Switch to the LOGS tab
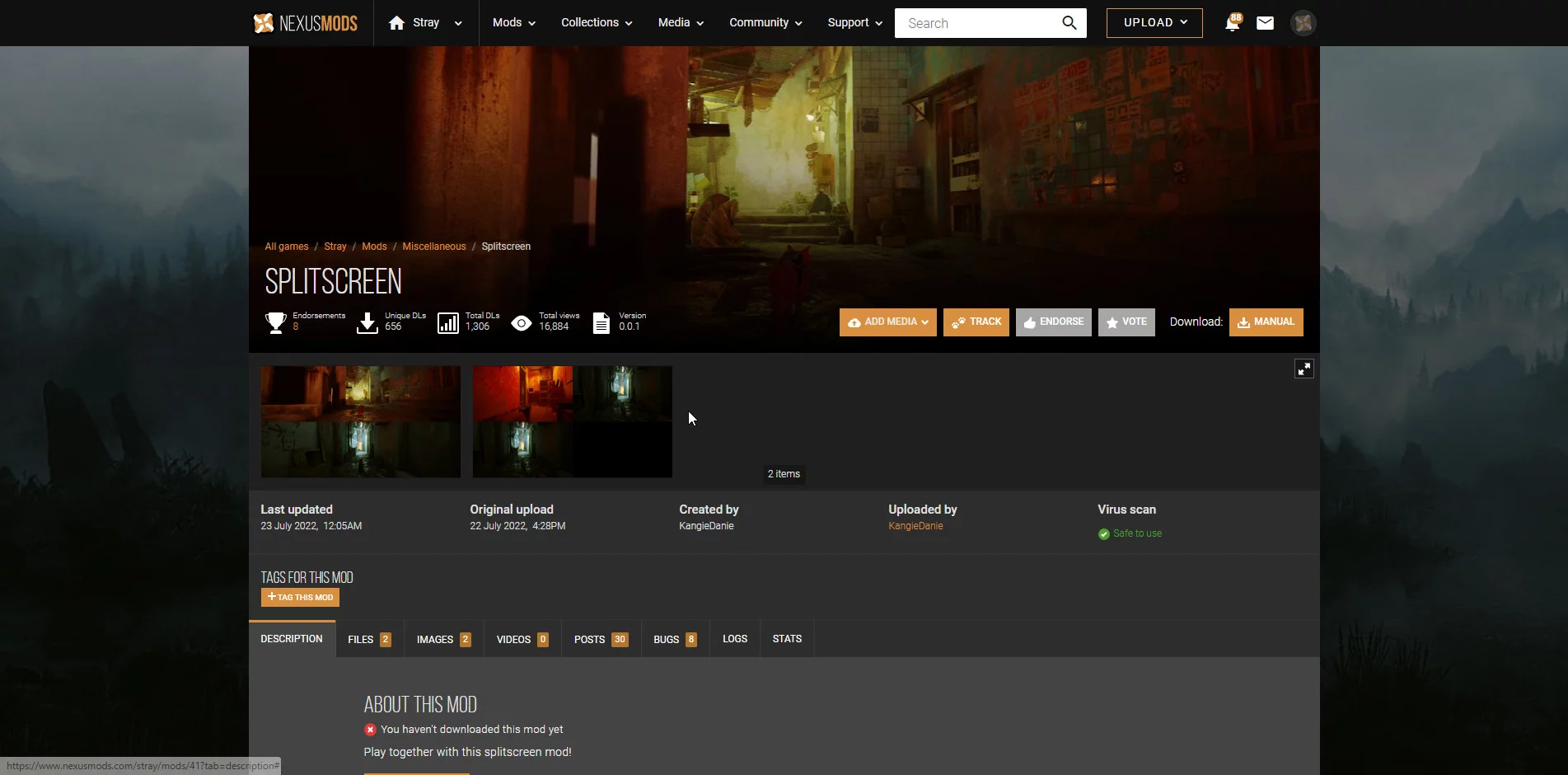Screen dimensions: 1568x775 tap(735, 639)
